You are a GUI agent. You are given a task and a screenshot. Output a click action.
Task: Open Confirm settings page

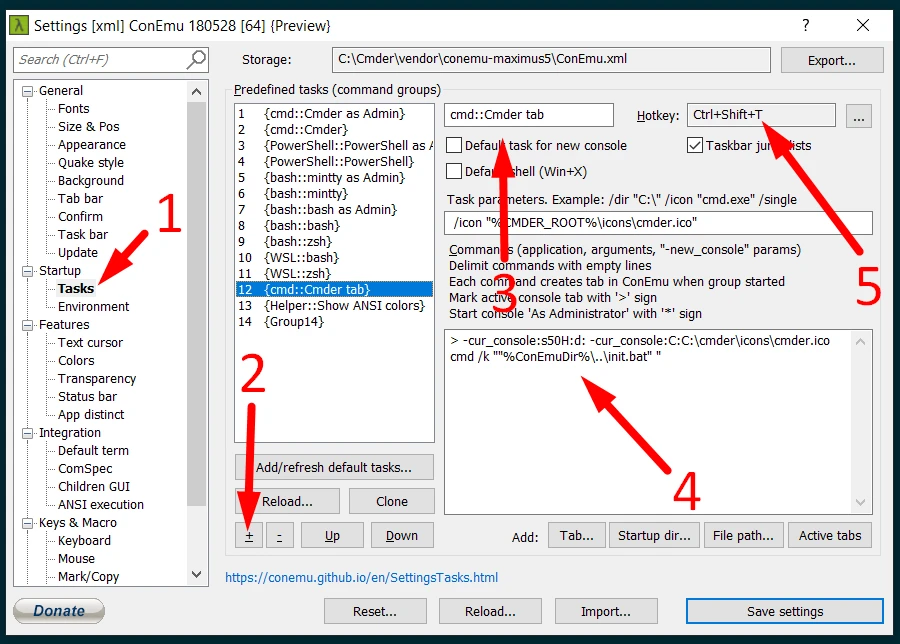click(x=80, y=216)
